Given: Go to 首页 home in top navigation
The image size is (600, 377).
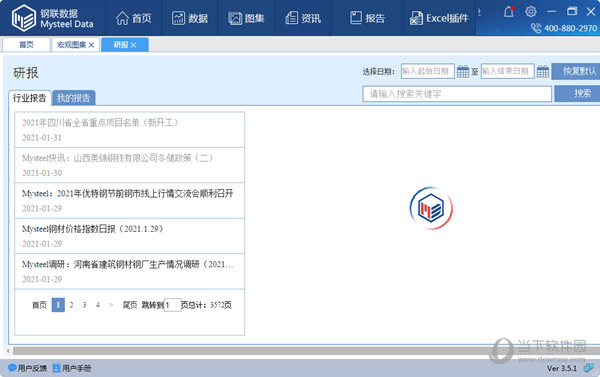Looking at the screenshot, I should 134,18.
